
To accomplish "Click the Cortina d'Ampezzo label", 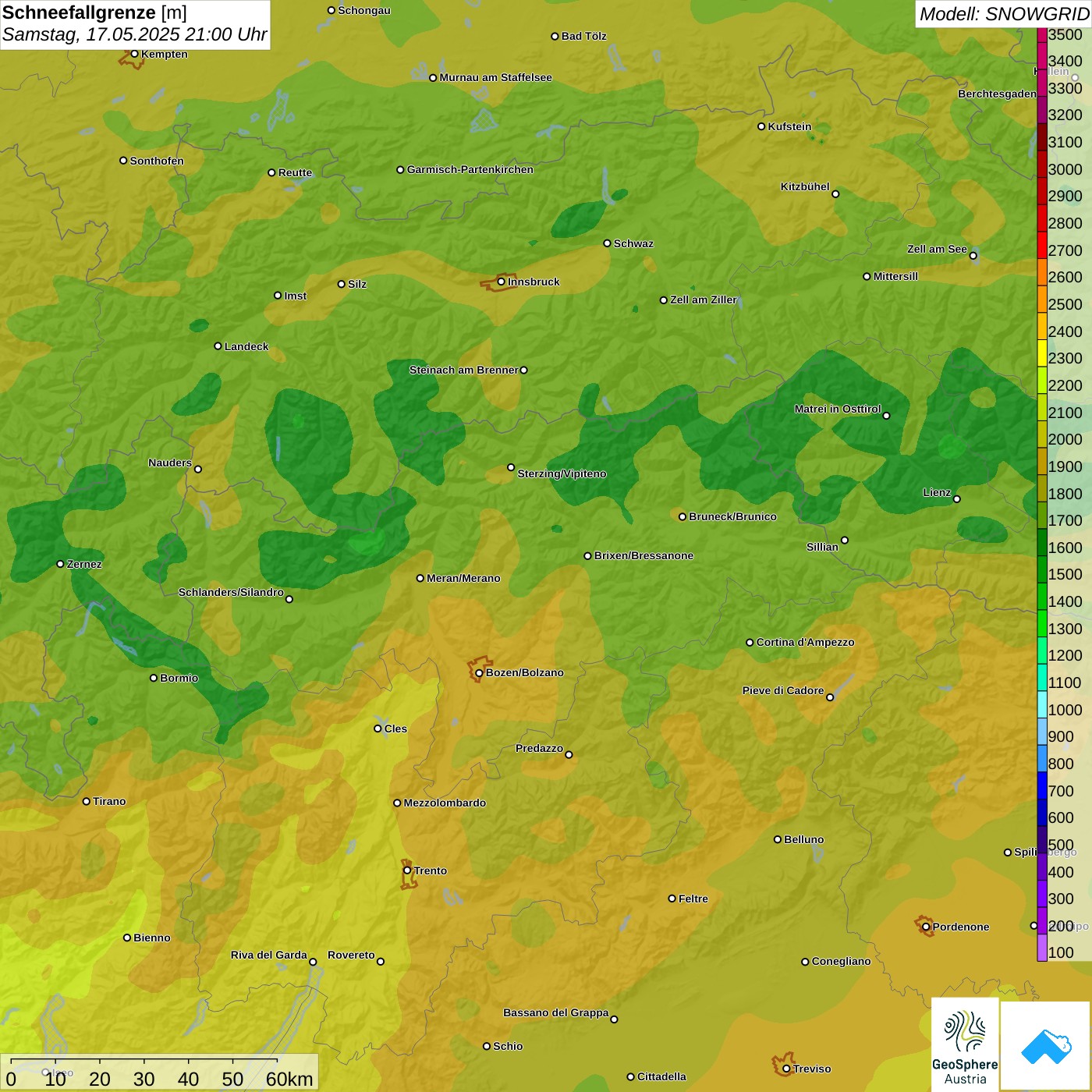I will 805,642.
